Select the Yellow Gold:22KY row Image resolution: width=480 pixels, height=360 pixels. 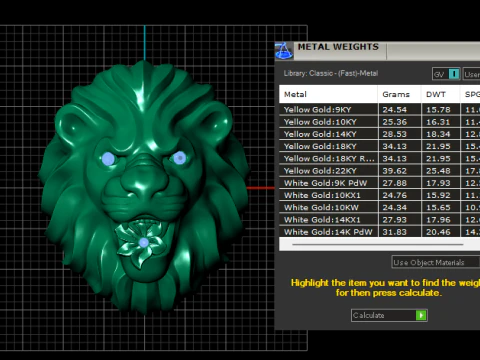tap(379, 171)
